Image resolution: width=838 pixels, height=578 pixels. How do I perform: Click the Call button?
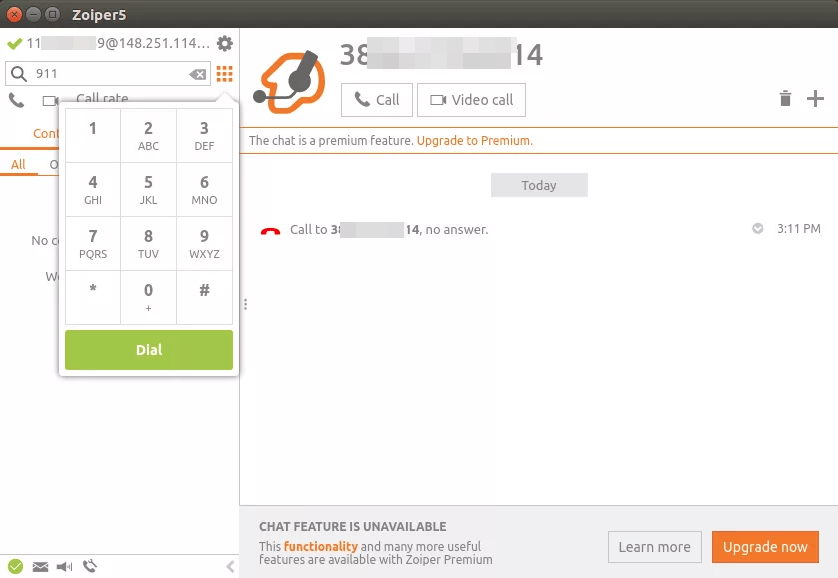click(377, 100)
